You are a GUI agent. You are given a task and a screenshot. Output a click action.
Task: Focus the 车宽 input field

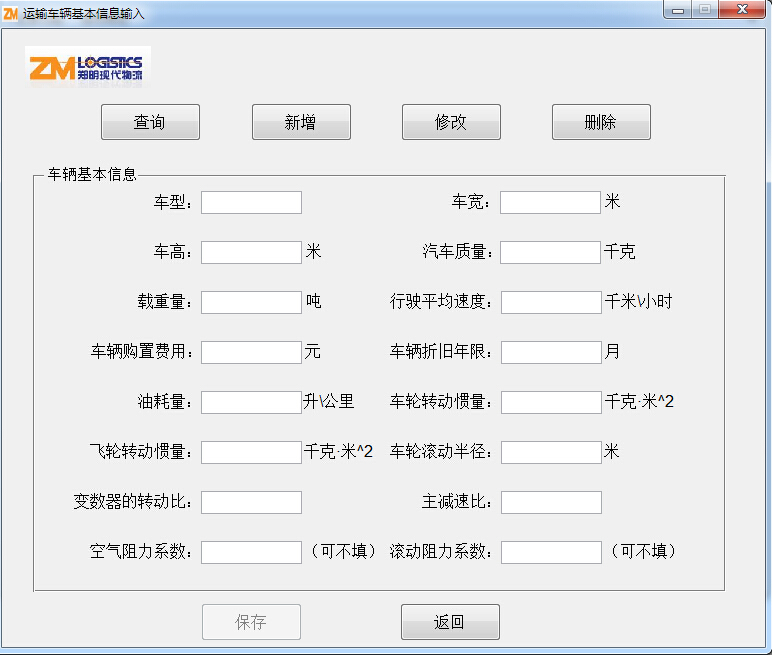pos(550,202)
